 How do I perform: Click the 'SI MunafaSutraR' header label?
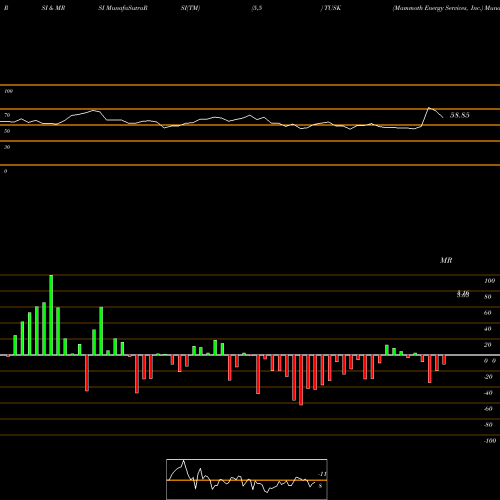point(123,8)
